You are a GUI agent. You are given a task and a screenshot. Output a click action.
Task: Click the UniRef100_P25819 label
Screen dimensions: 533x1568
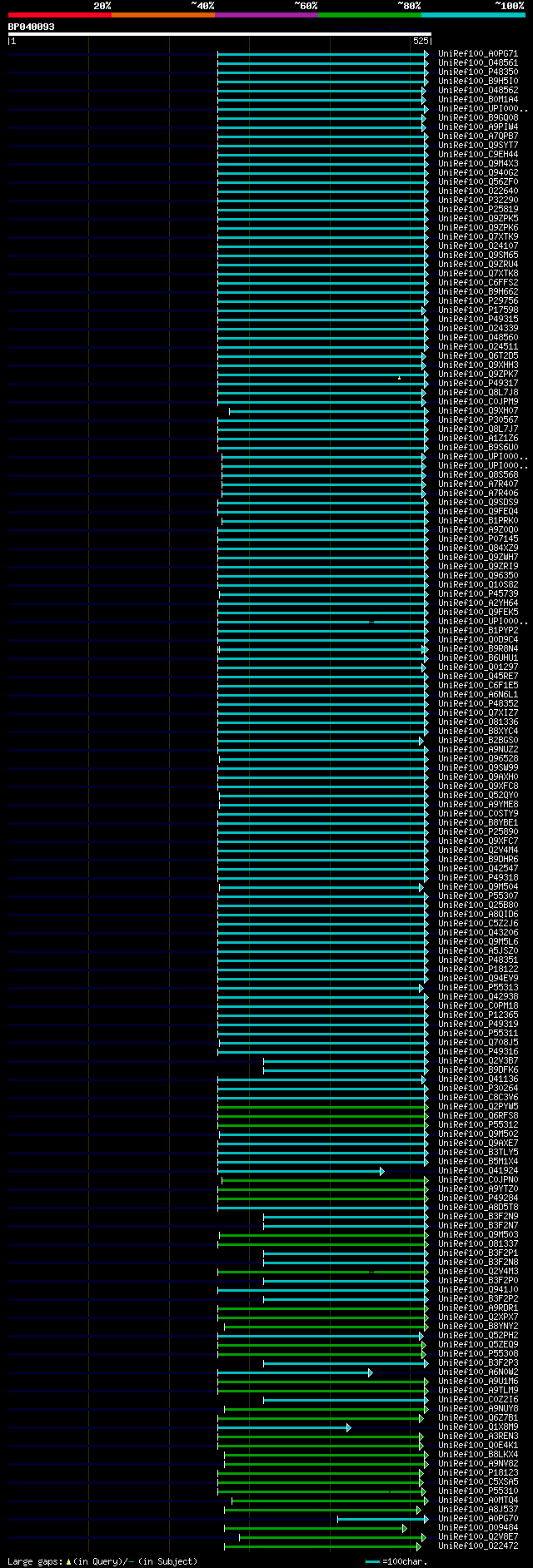coord(478,209)
